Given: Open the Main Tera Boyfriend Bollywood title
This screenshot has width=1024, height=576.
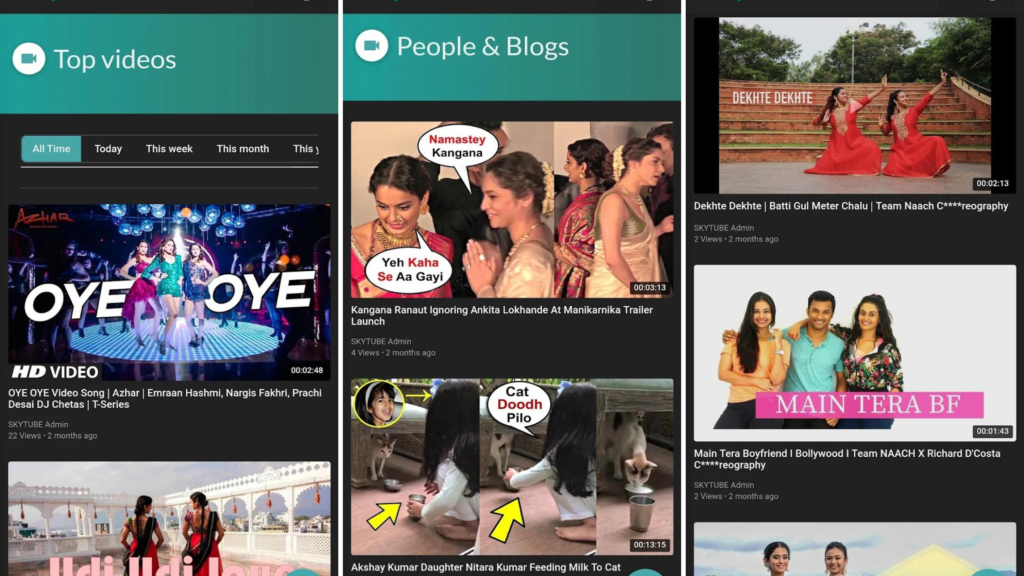Looking at the screenshot, I should [x=847, y=459].
